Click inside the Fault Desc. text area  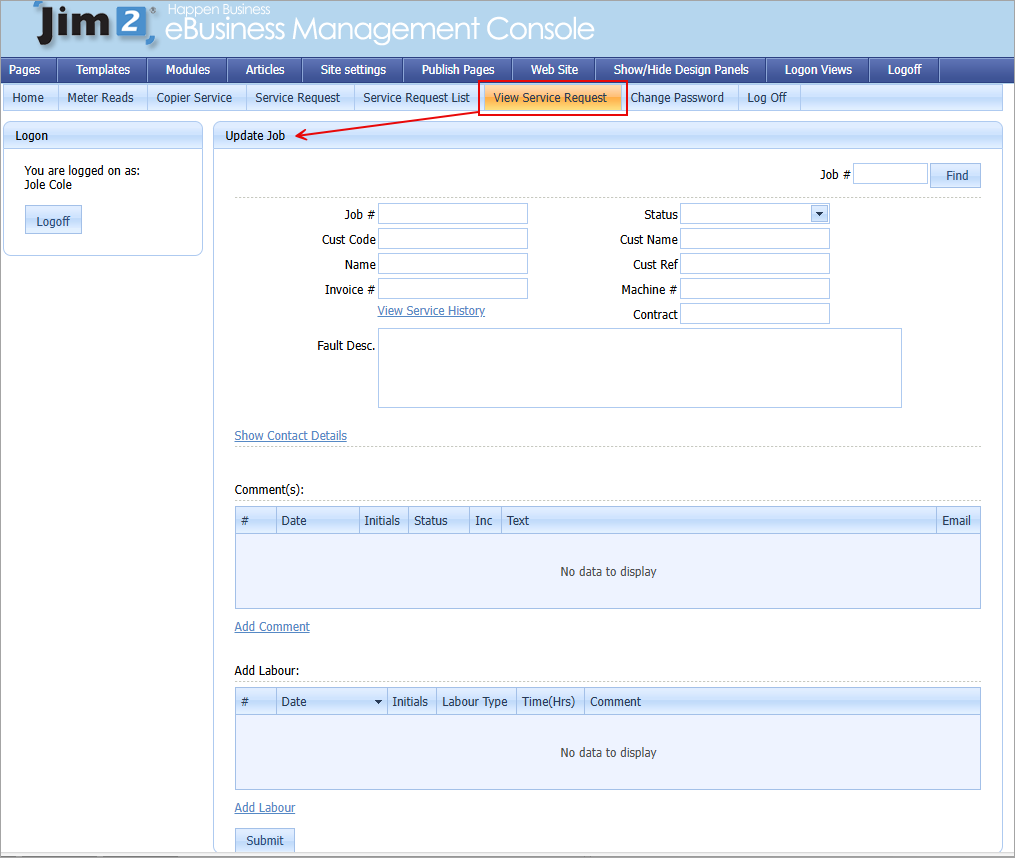pos(639,368)
